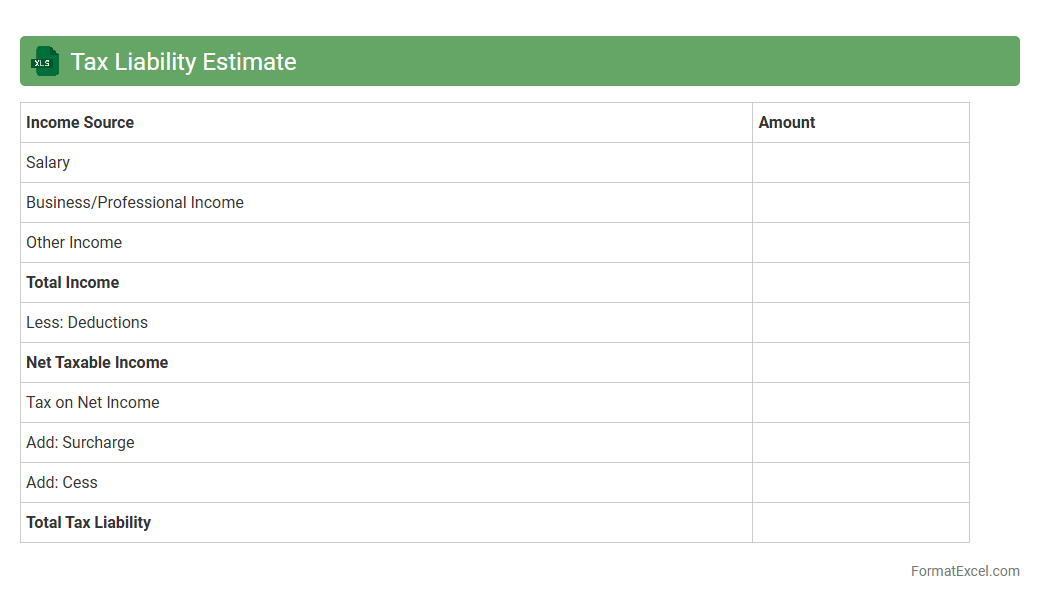Click the Net Taxable Income amount cell

(860, 362)
